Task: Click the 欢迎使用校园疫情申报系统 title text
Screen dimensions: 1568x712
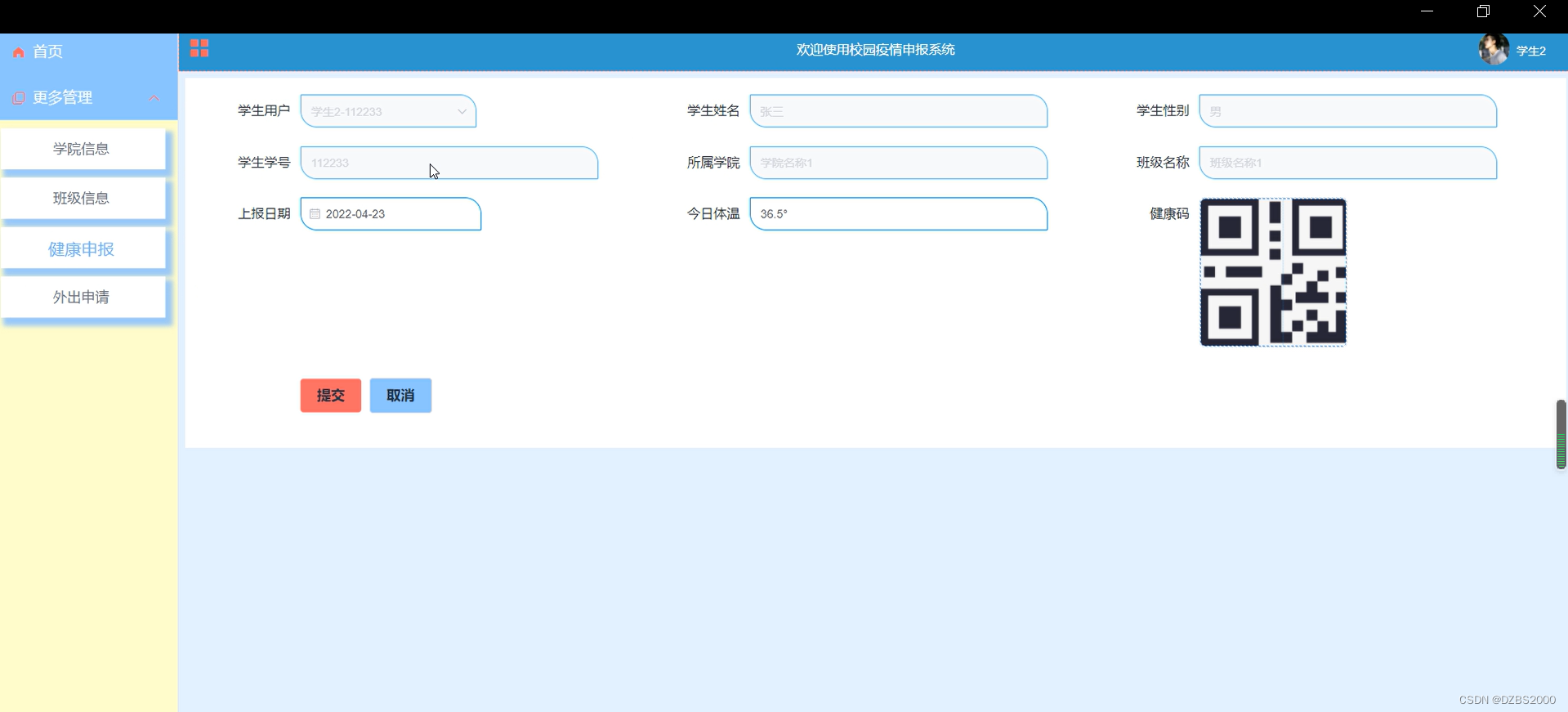Action: coord(875,50)
